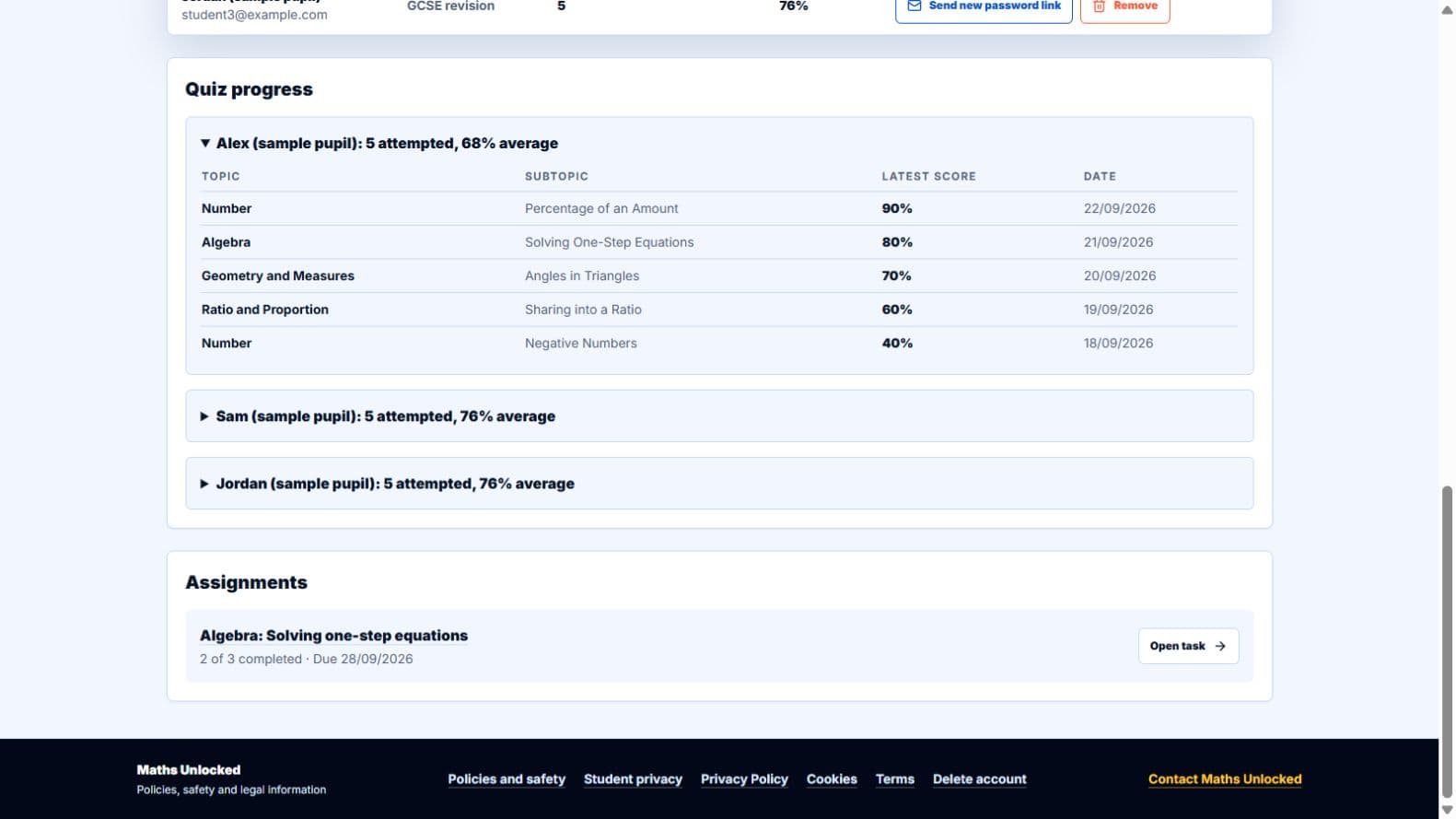Select 'Percentage of an Amount' subtopic cell
The height and width of the screenshot is (819, 1456).
point(601,208)
